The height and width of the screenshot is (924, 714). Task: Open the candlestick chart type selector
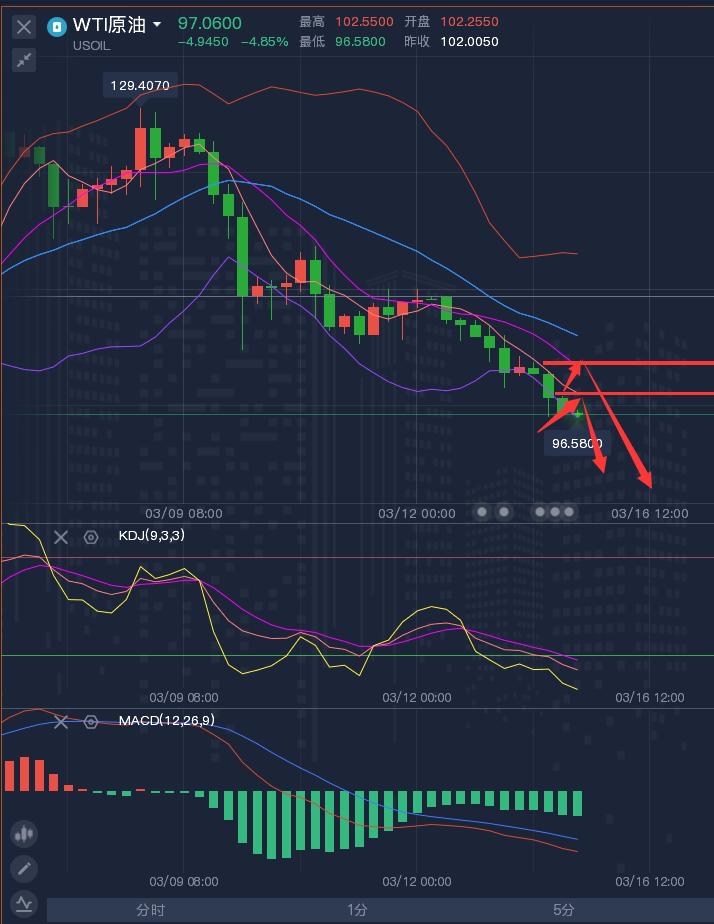pyautogui.click(x=24, y=833)
